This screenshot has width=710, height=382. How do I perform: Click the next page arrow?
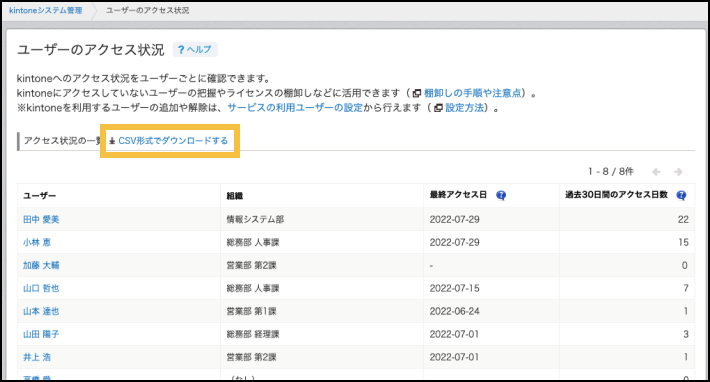click(x=678, y=172)
